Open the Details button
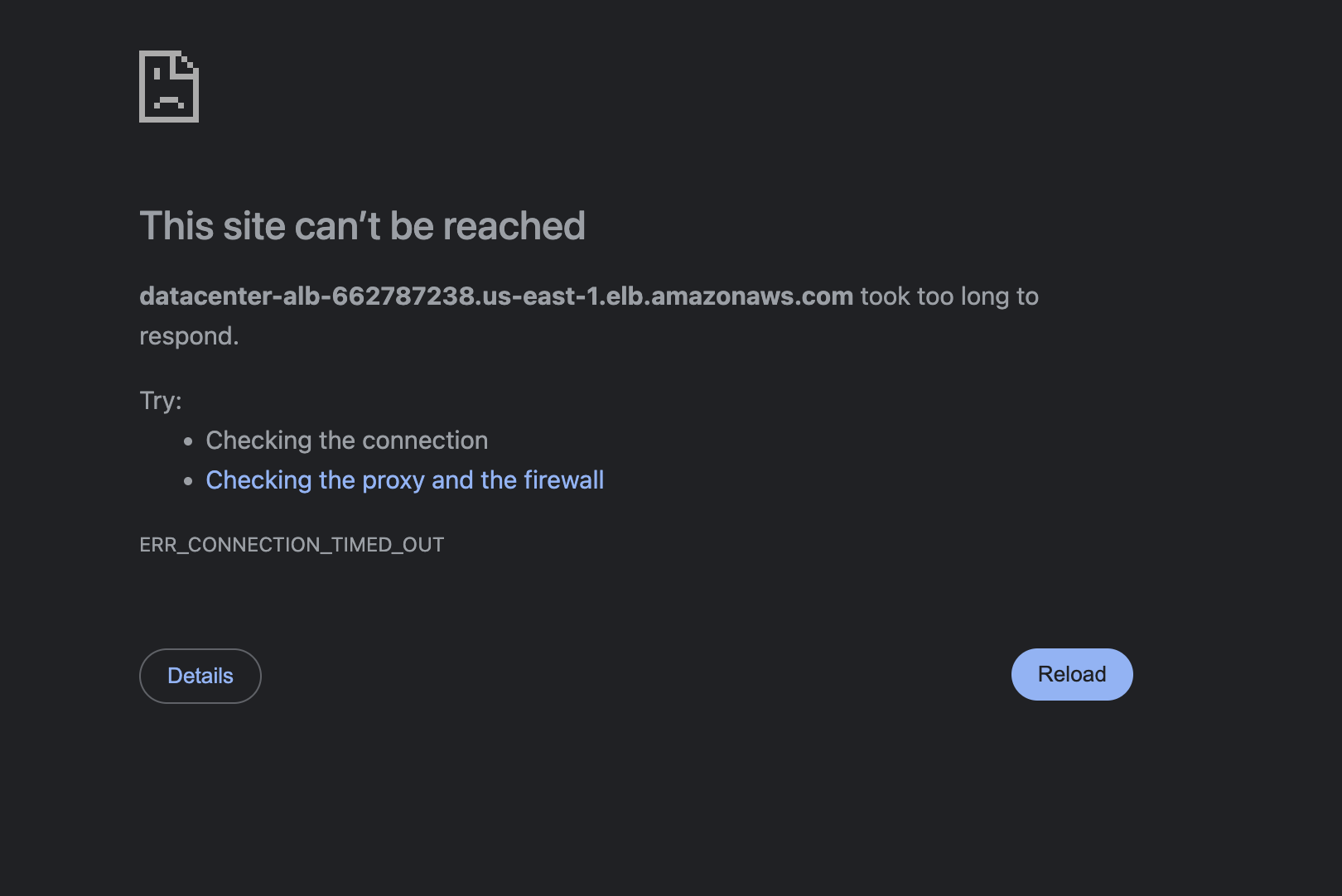The image size is (1342, 896). pos(200,676)
